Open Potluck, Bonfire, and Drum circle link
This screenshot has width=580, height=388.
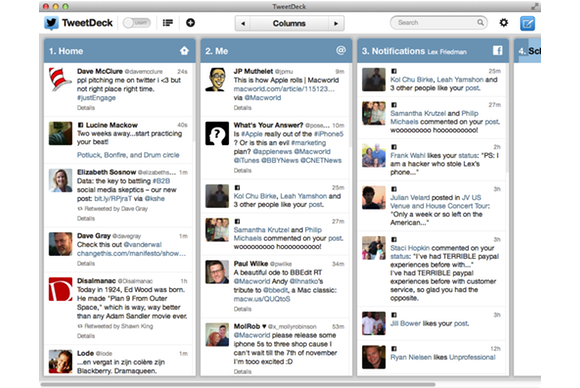click(x=128, y=155)
